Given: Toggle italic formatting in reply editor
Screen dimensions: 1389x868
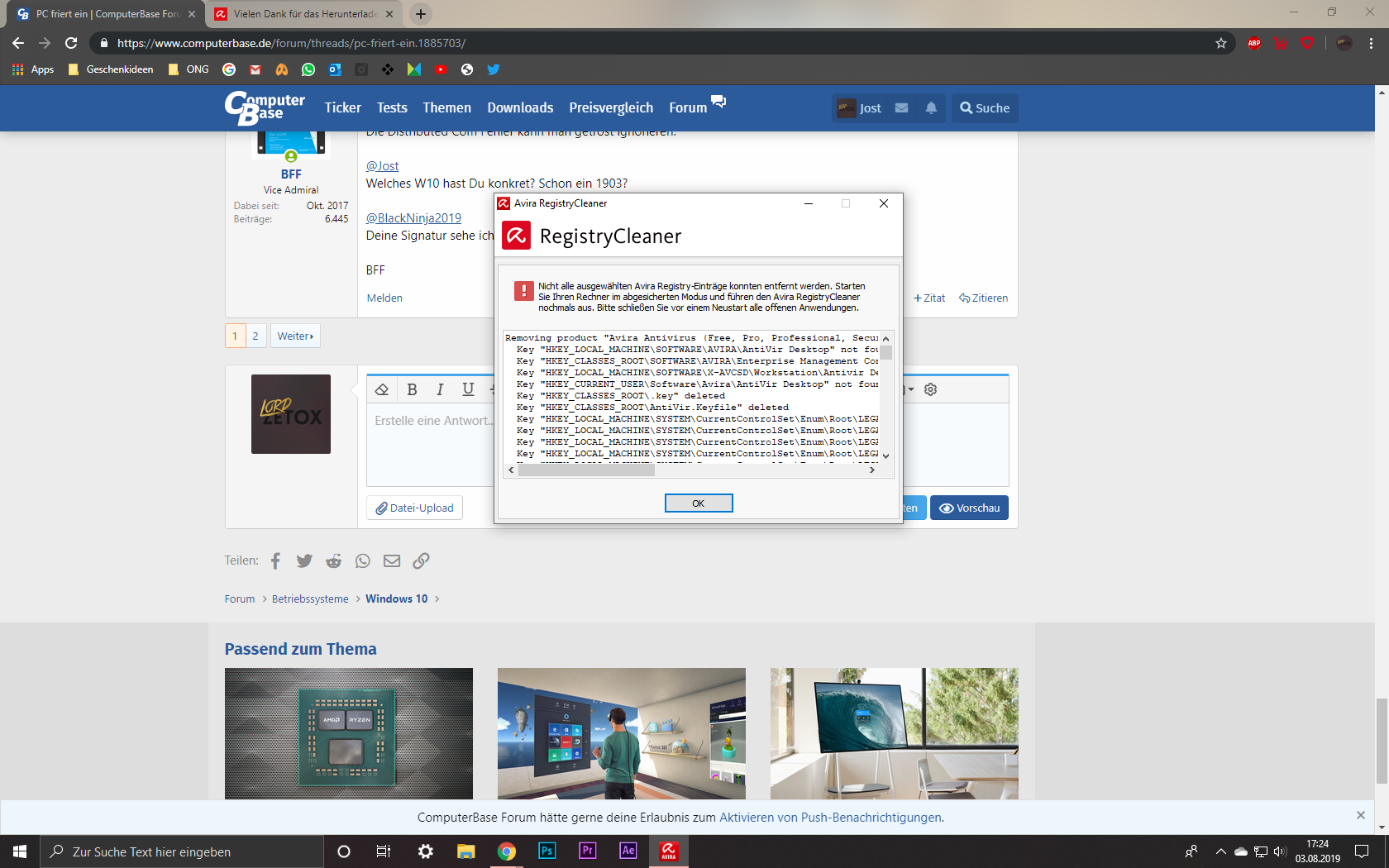Looking at the screenshot, I should click(x=440, y=389).
